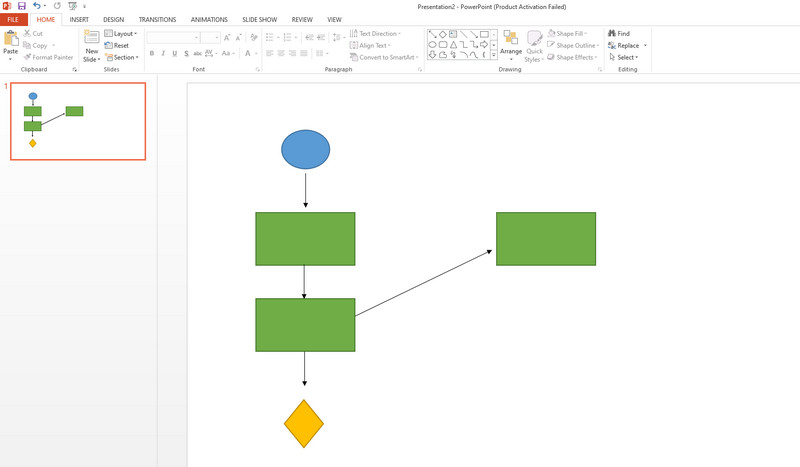Open Text Direction menu
Viewport: 800px width, 467px height.
375,33
